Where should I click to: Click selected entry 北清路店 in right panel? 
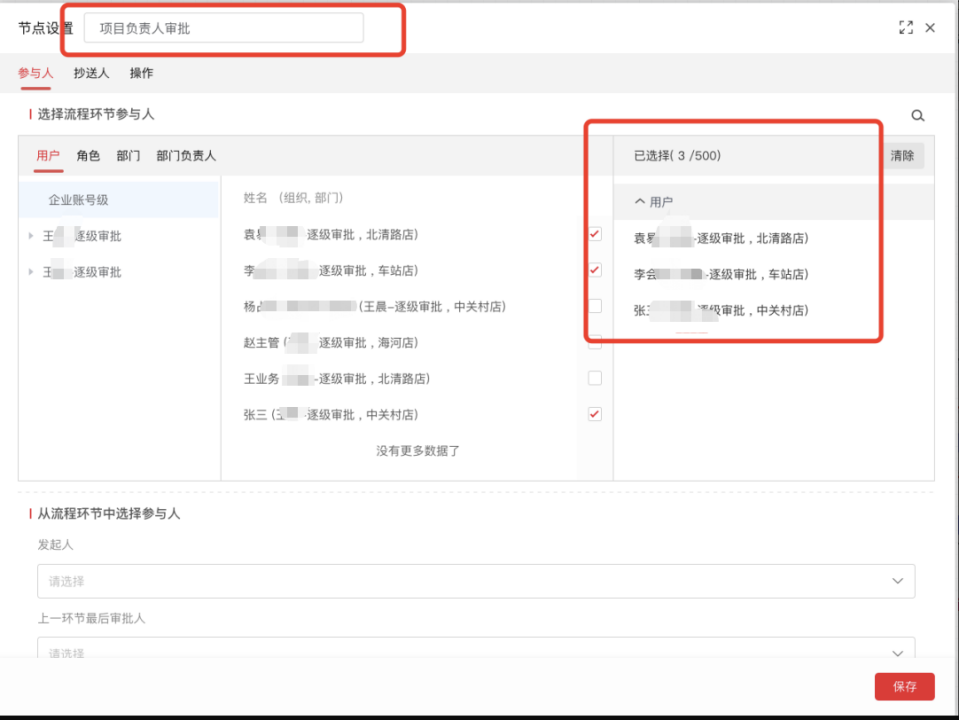click(721, 238)
